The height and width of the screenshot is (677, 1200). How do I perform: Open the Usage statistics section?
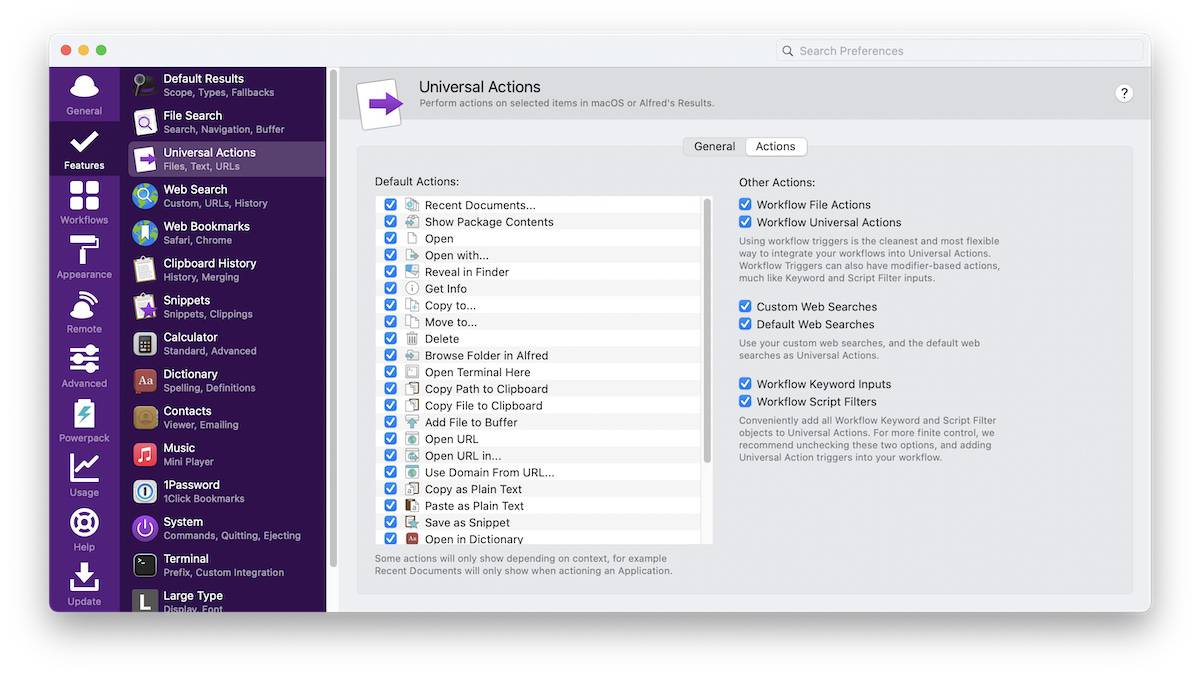[84, 476]
